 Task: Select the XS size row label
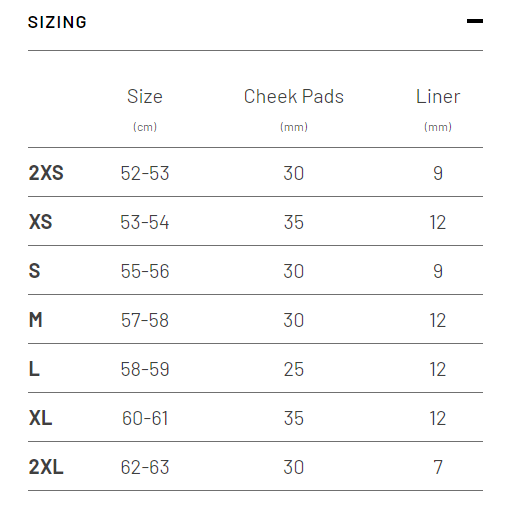point(41,222)
